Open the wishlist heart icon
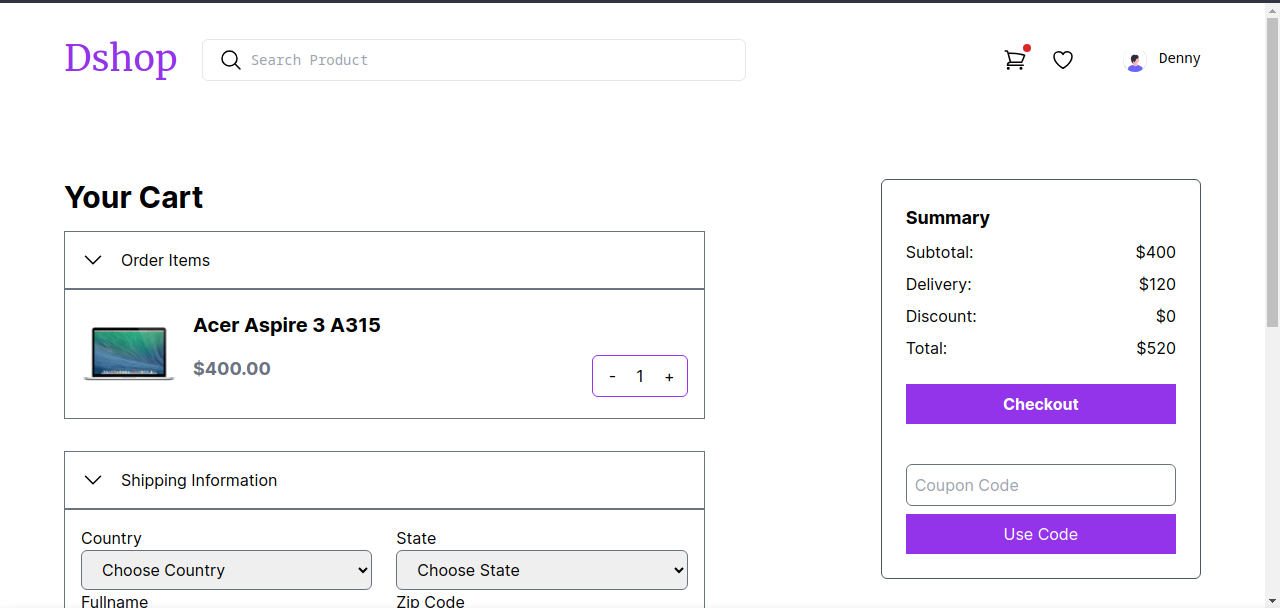The height and width of the screenshot is (608, 1280). pyautogui.click(x=1063, y=60)
